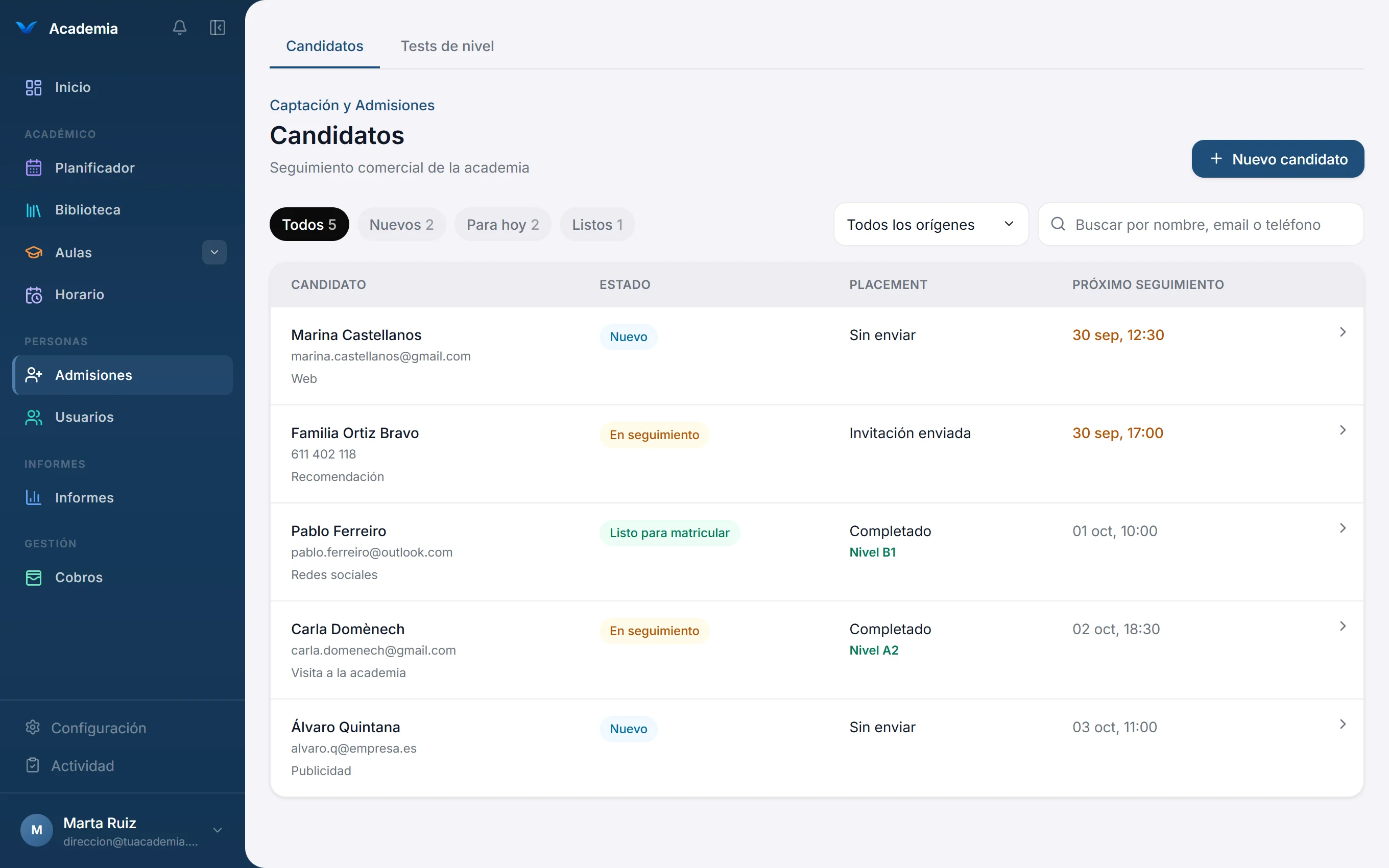Open the Todos los orígenes dropdown
The height and width of the screenshot is (868, 1389).
click(930, 225)
